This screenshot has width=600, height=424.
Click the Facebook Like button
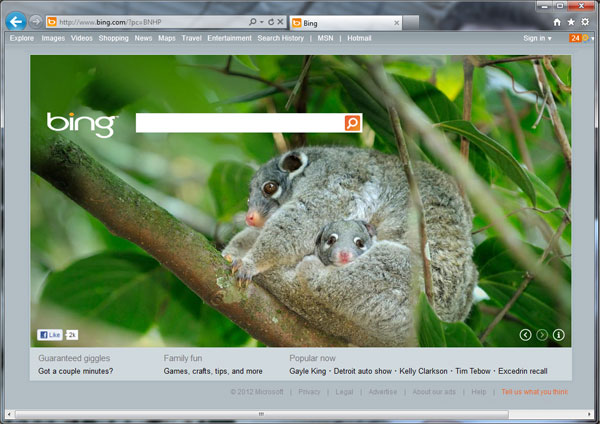50,335
